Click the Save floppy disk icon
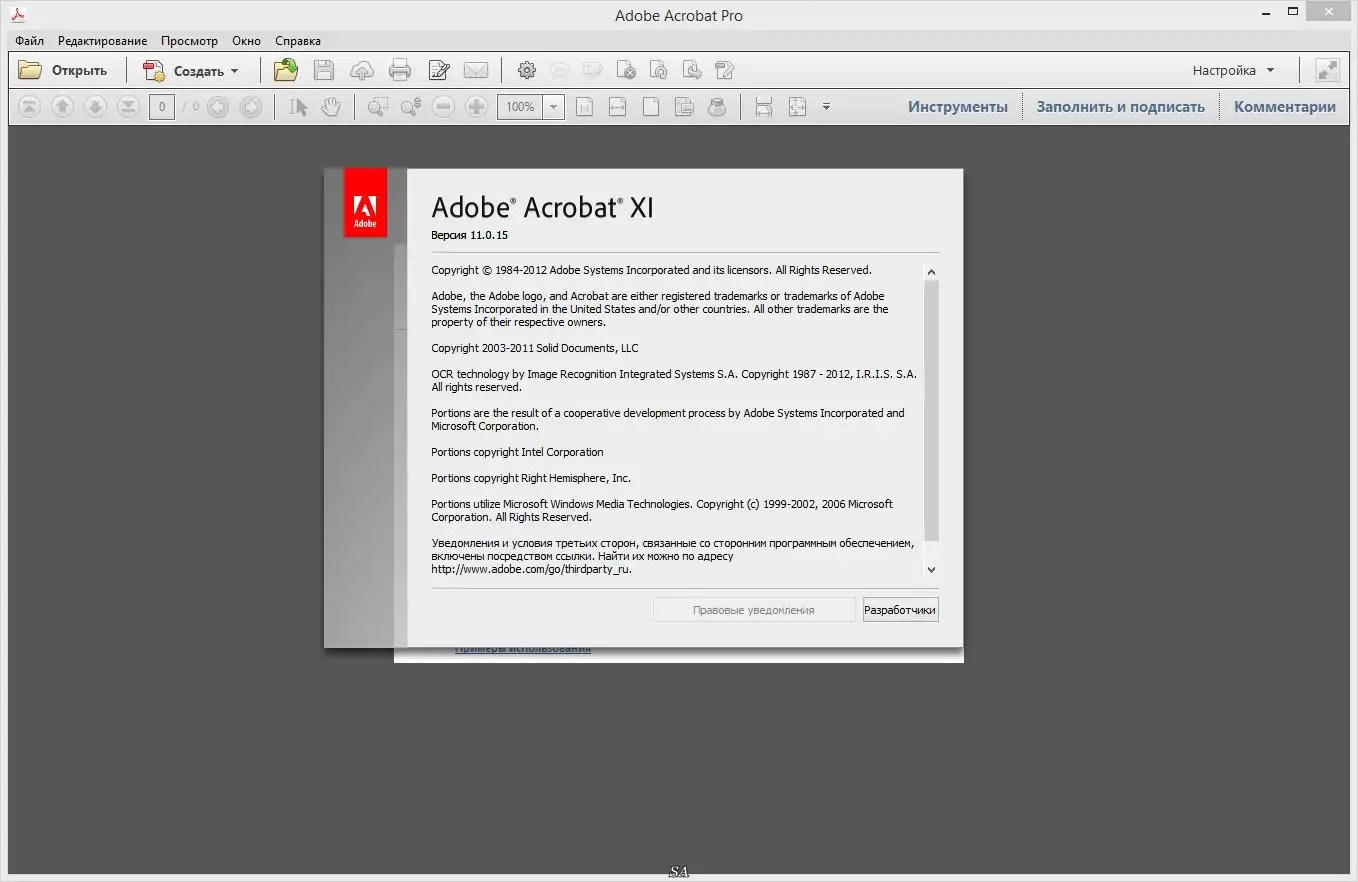1358x882 pixels. pyautogui.click(x=324, y=70)
